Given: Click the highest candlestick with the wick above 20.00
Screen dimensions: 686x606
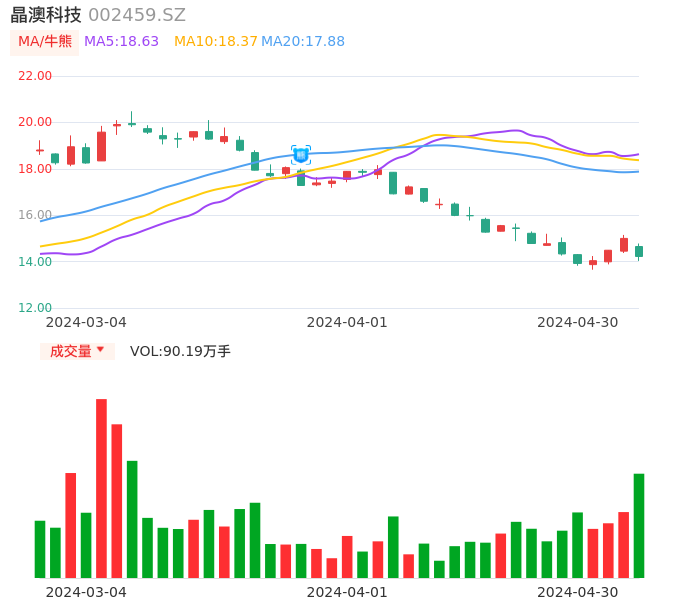Looking at the screenshot, I should tap(132, 119).
